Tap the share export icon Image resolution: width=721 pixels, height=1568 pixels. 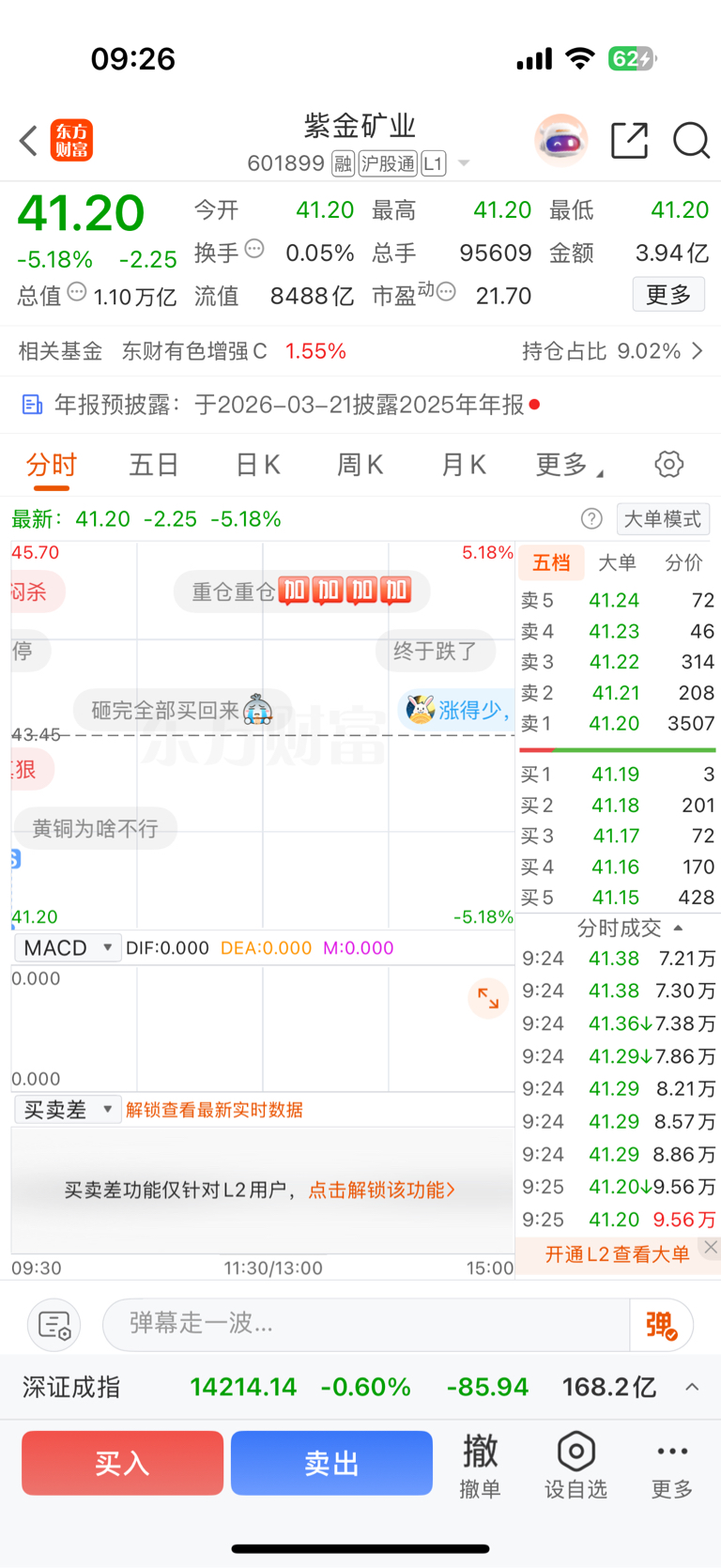click(629, 141)
